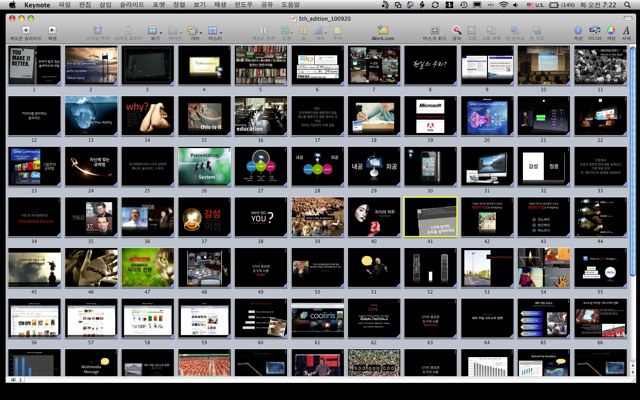
Task: Open the 편집 (Edit) menu
Action: 85,5
